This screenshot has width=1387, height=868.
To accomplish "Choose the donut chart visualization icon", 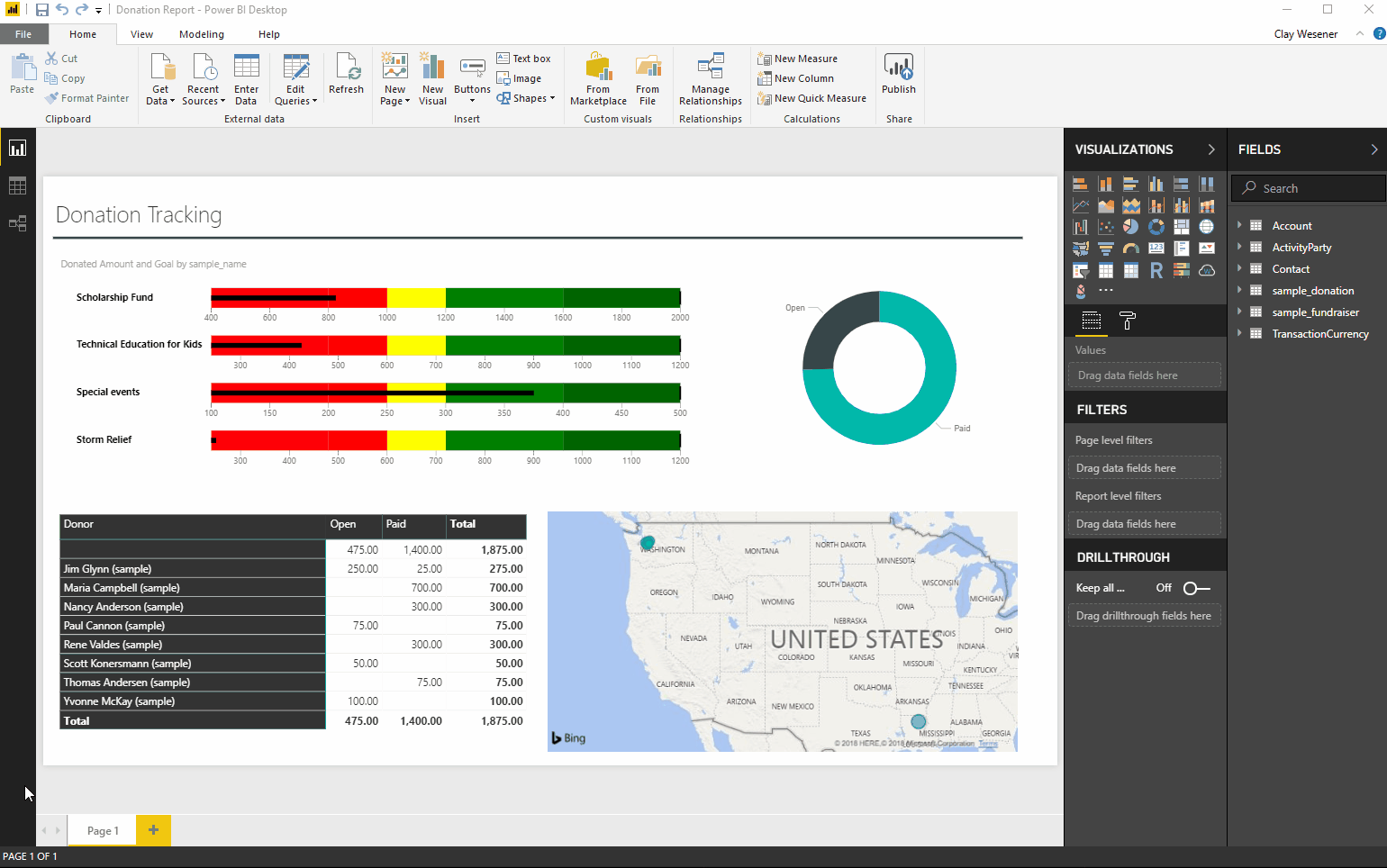I will click(x=1156, y=227).
